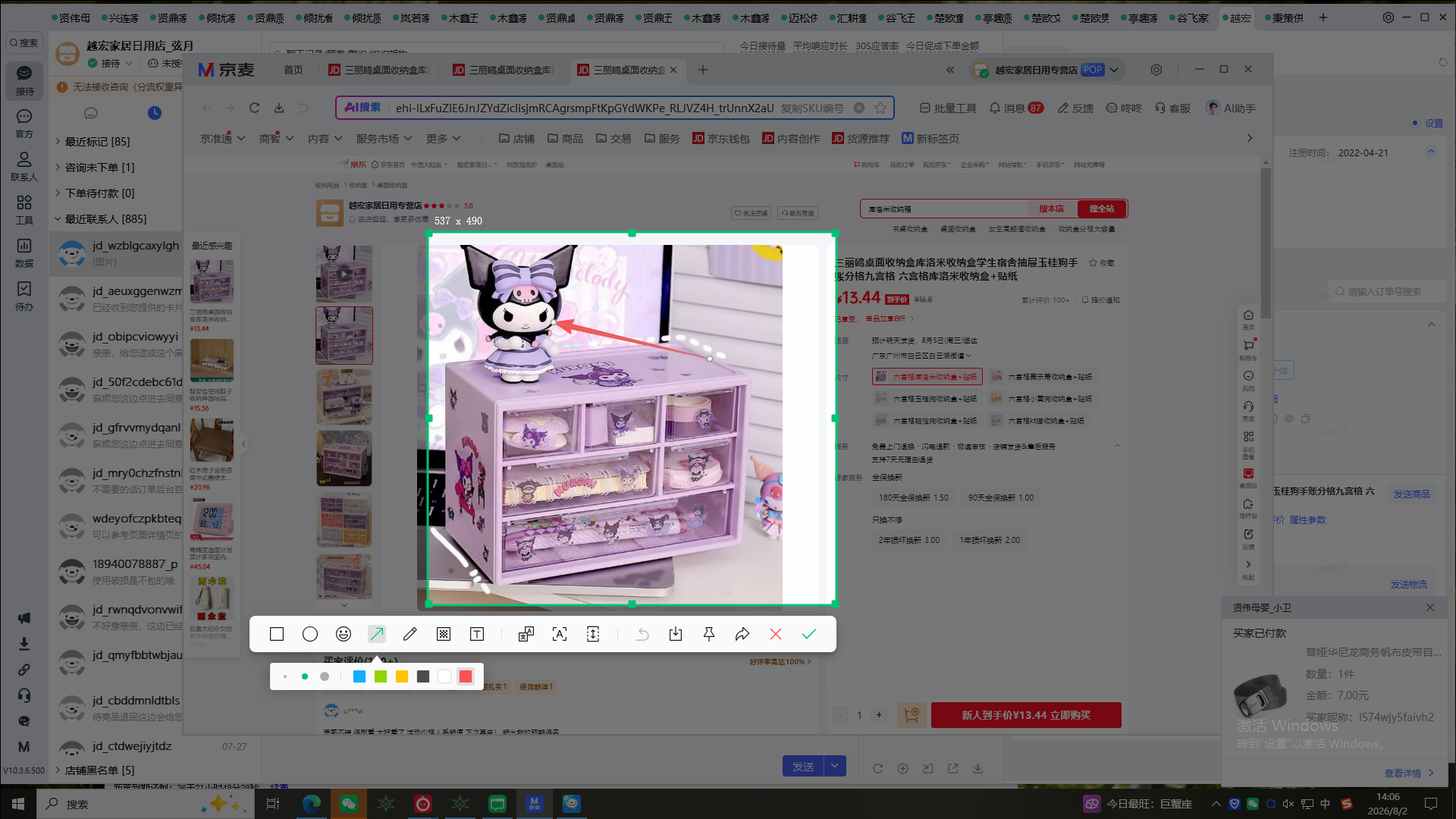Open the 更多 dropdown menu
The height and width of the screenshot is (819, 1456).
click(444, 139)
